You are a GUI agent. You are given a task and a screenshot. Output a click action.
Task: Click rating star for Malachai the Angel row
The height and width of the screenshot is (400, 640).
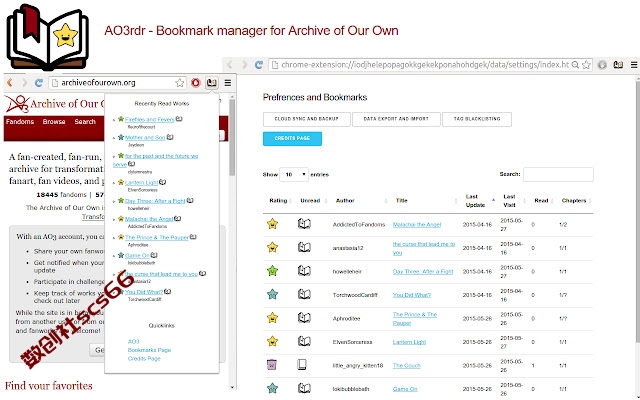tap(272, 224)
